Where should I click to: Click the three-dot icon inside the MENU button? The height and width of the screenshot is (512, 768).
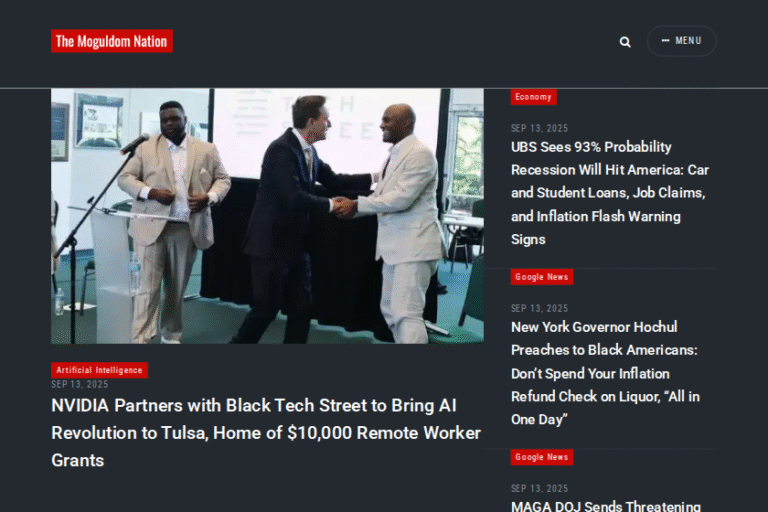click(x=665, y=41)
